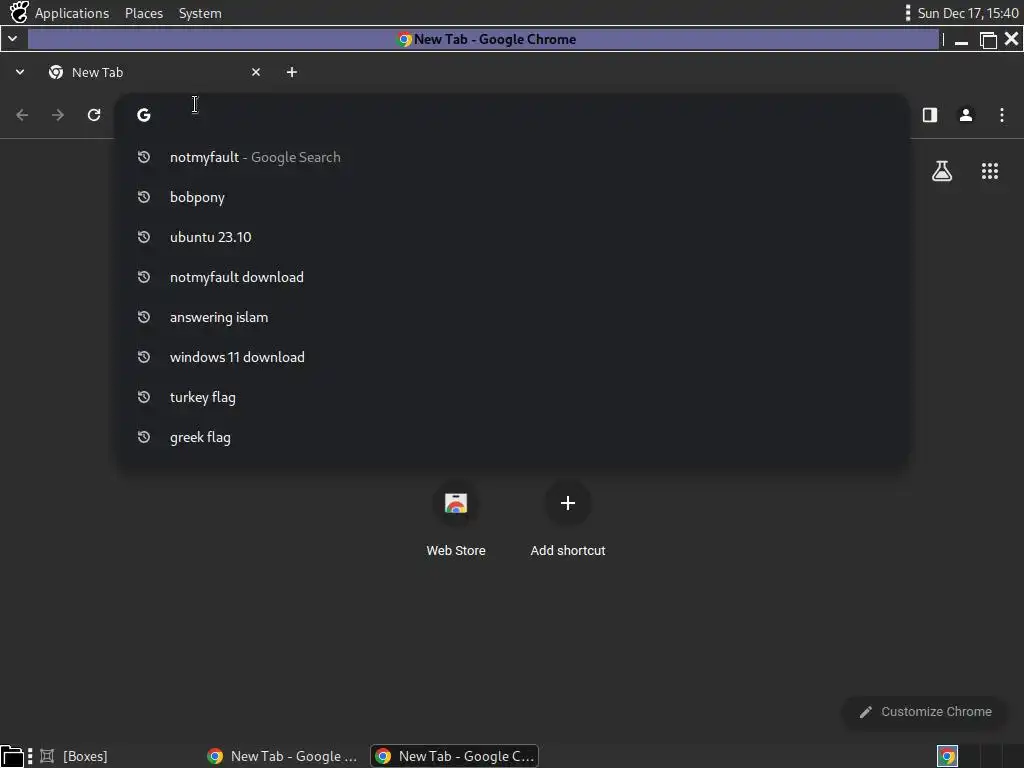The width and height of the screenshot is (1024, 768).
Task: Open the window menu arrow in title bar
Action: click(12, 39)
